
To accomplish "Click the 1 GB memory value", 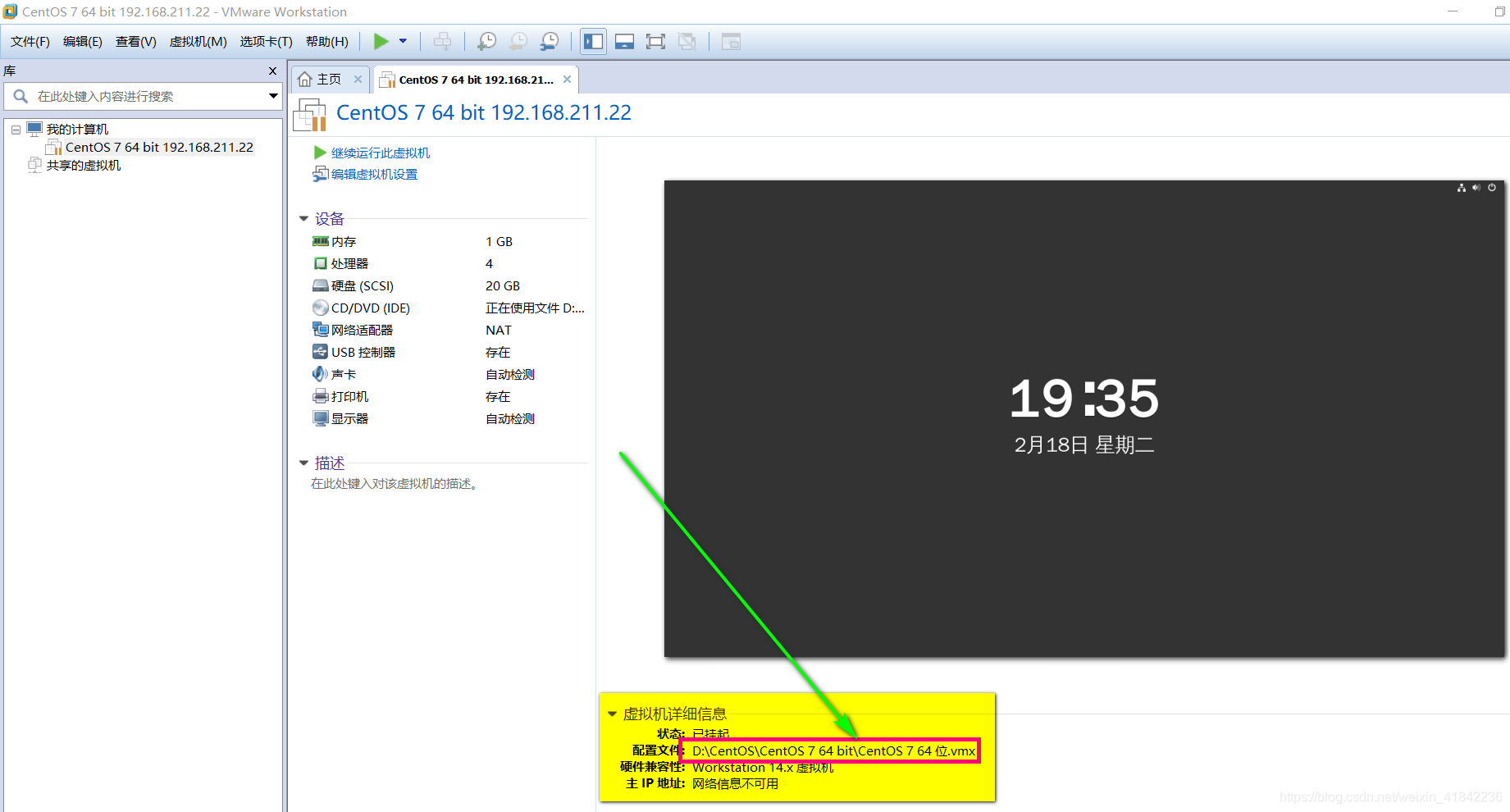I will tap(499, 241).
